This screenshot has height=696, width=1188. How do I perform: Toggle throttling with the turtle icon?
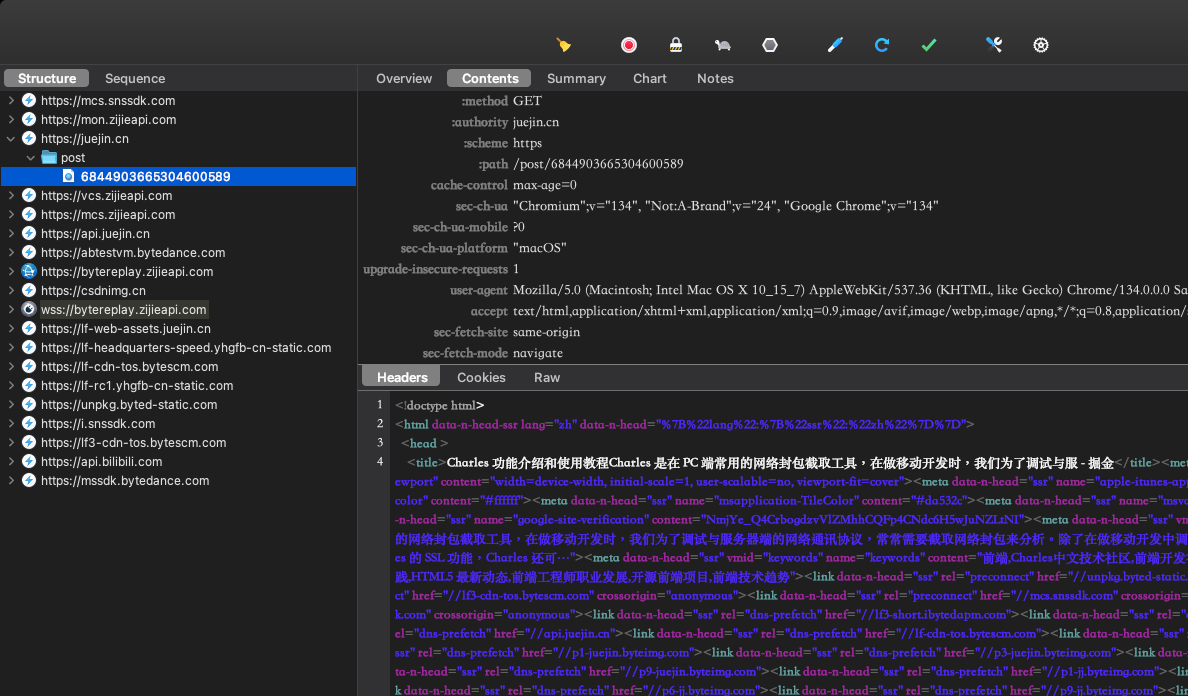(722, 45)
